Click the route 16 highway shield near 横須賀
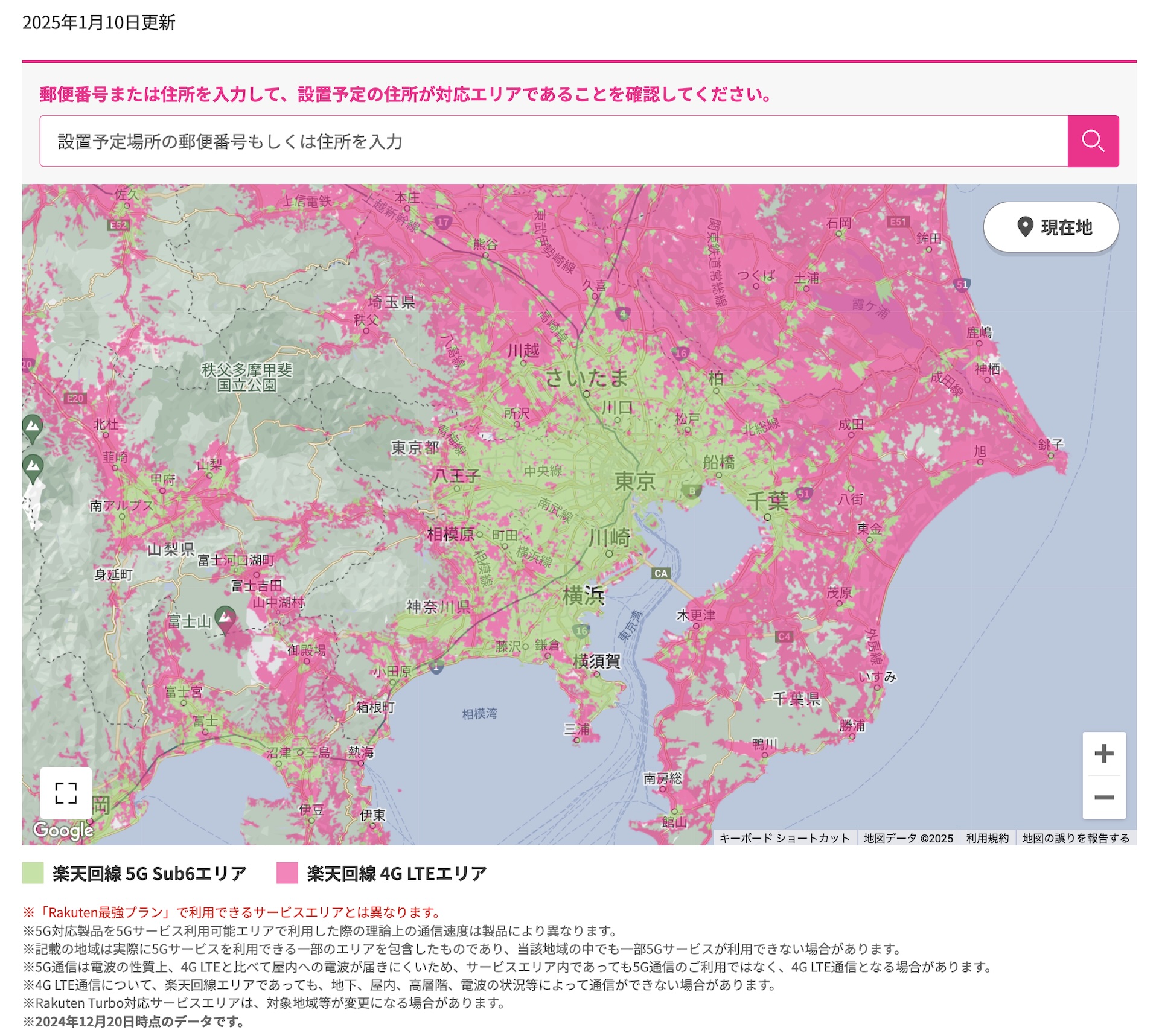 tap(581, 631)
